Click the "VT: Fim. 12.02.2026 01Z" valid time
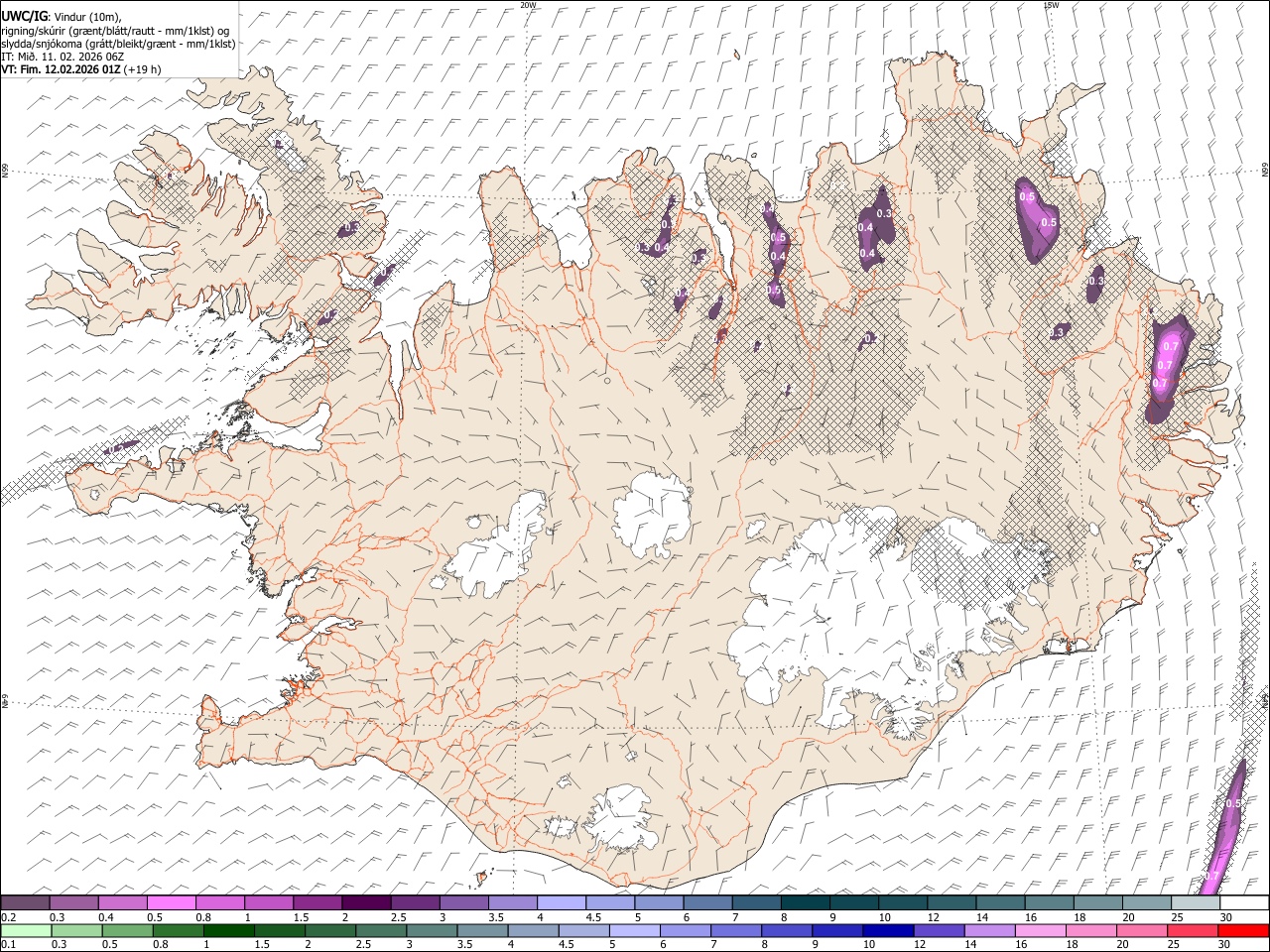 pos(62,69)
